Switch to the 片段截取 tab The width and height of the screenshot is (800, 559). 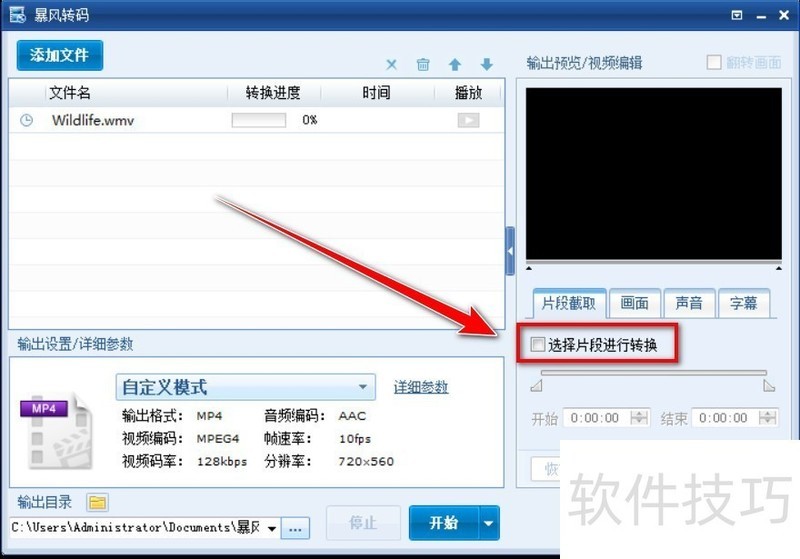point(569,303)
